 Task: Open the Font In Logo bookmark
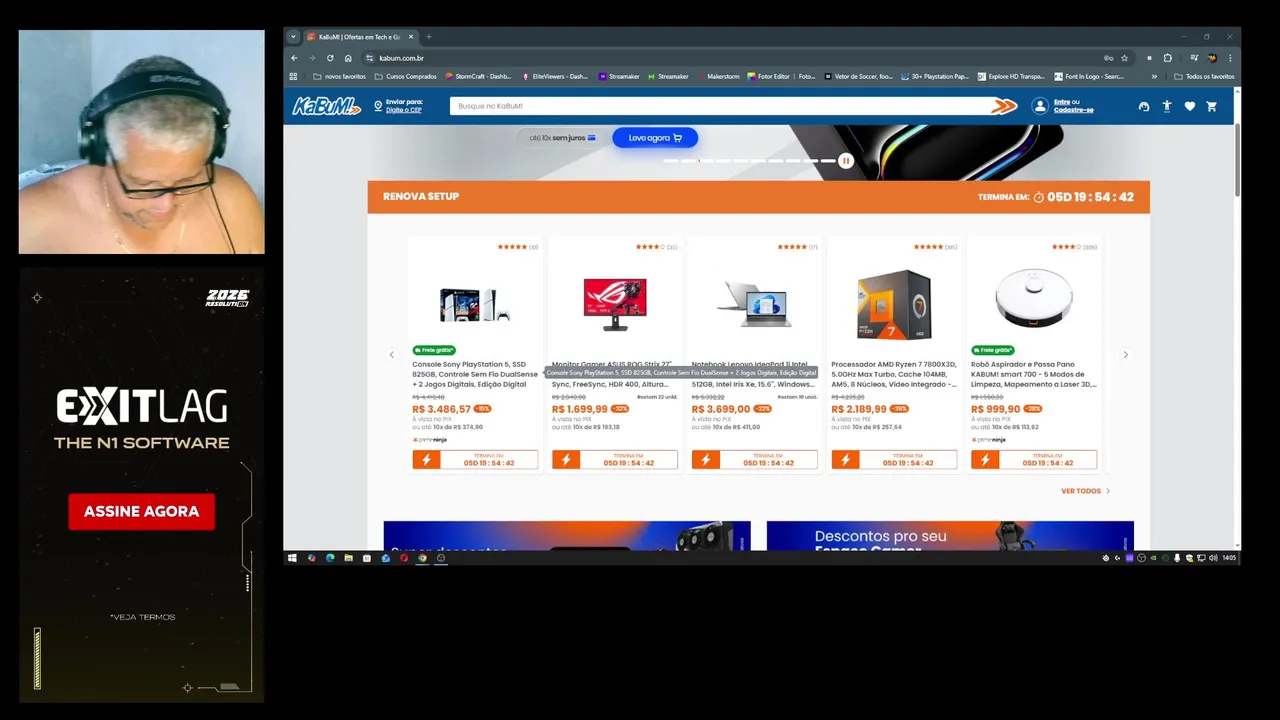(1089, 76)
